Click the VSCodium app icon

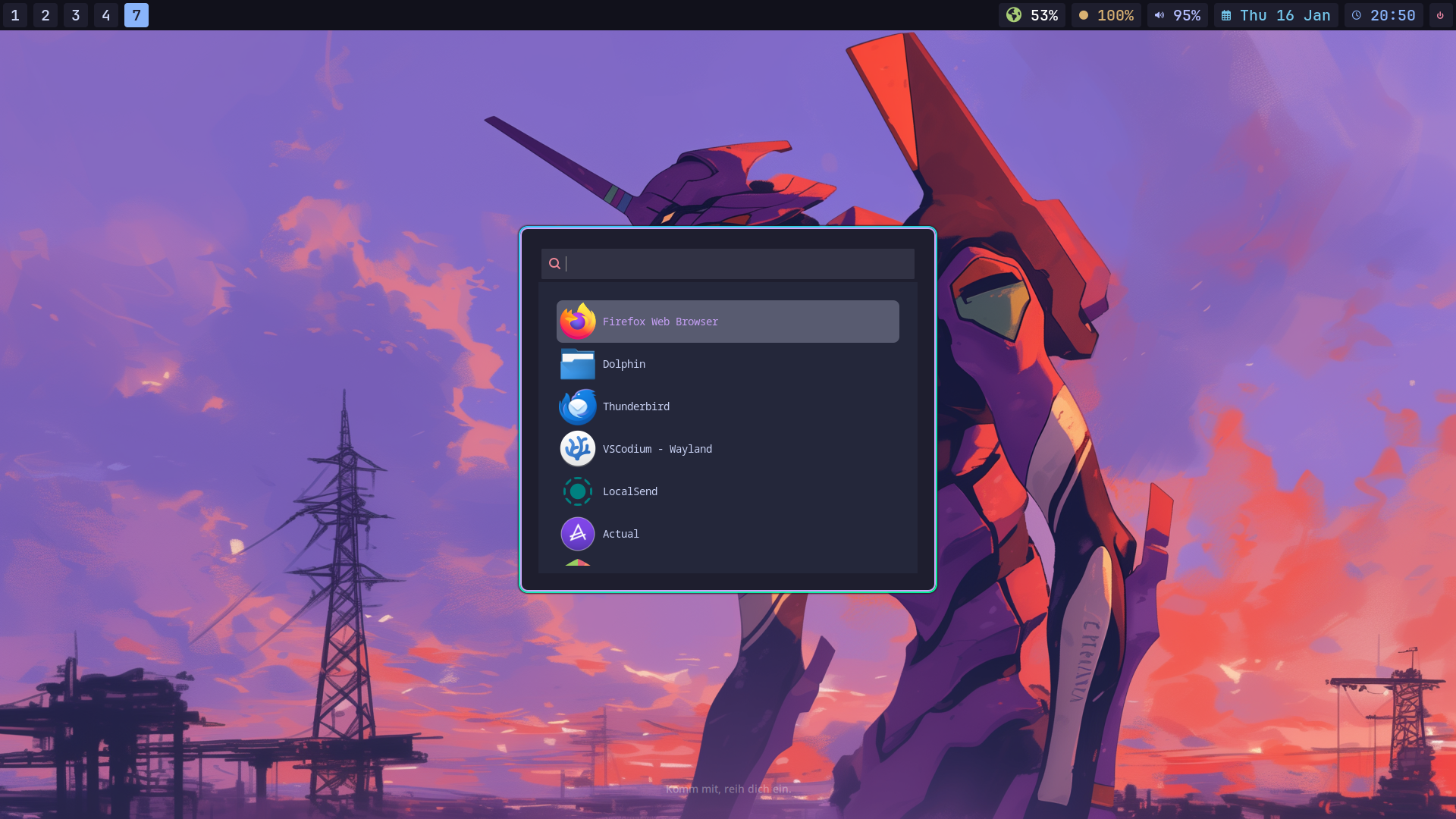pyautogui.click(x=578, y=449)
